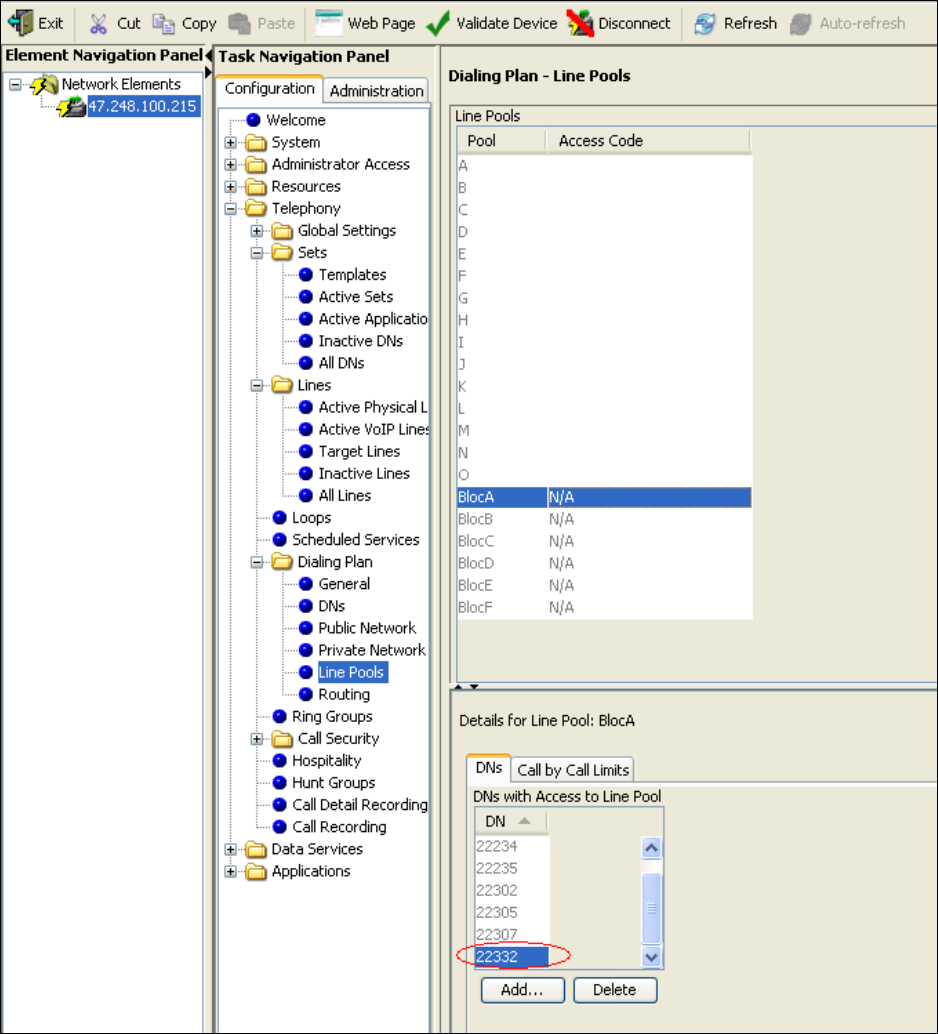Click the Copy pages icon

(164, 24)
